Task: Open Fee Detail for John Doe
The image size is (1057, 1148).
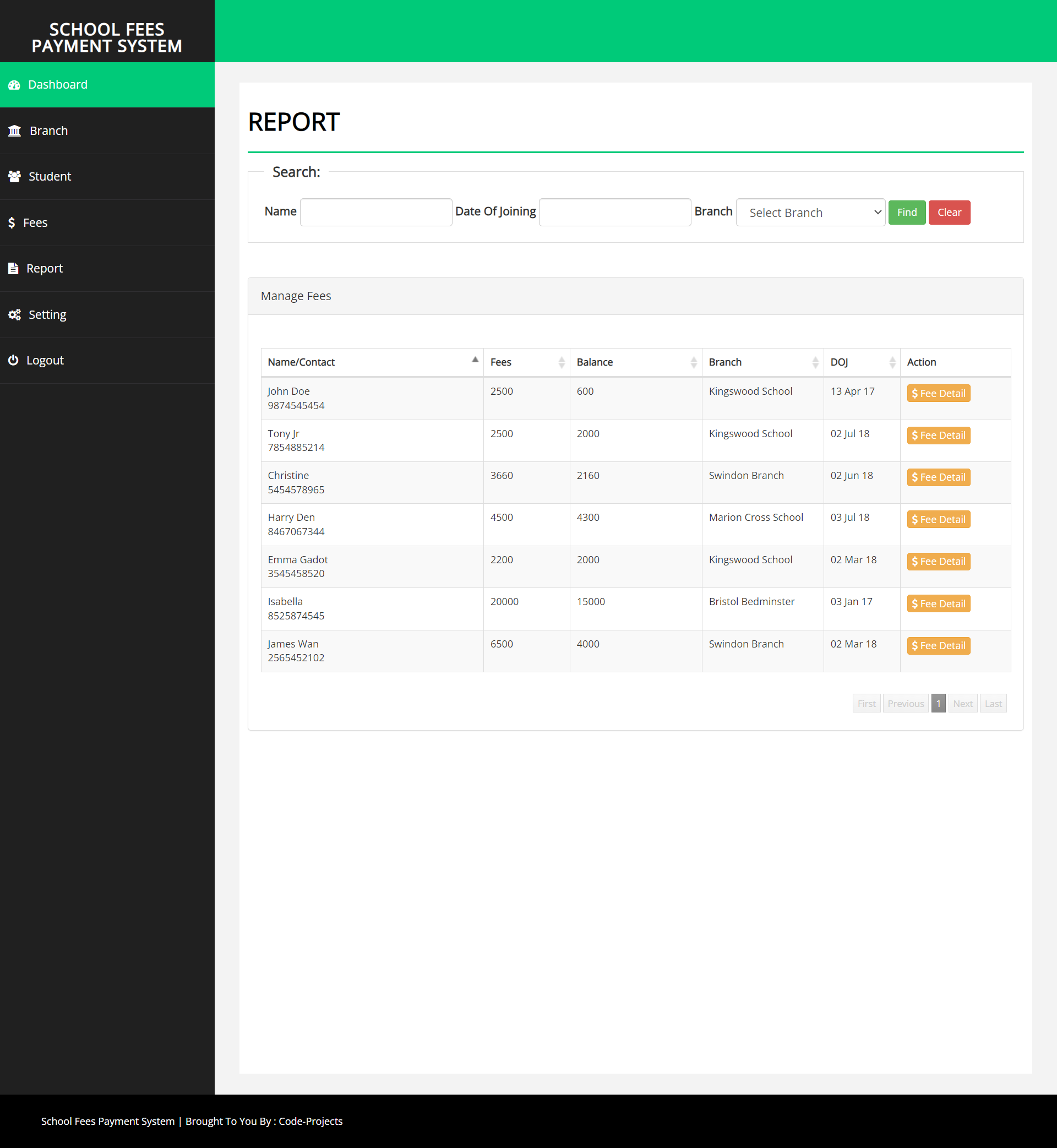Action: (x=938, y=394)
